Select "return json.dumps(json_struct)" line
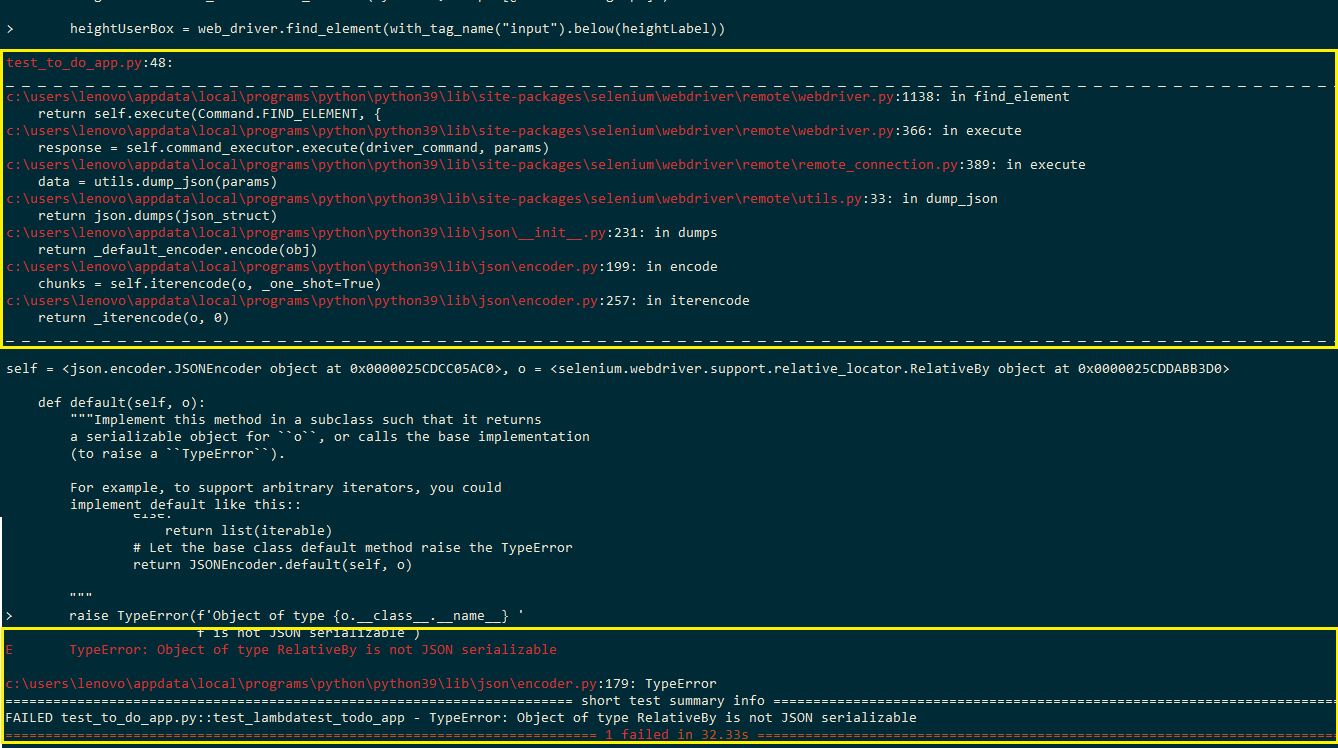This screenshot has height=748, width=1338. click(157, 216)
